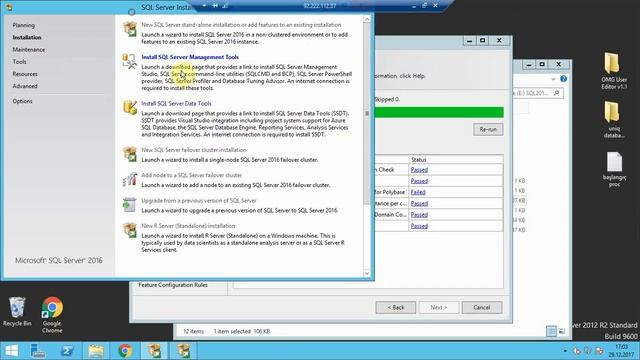
Task: Open the Passed link in the Domain Co... row
Action: [x=419, y=214]
